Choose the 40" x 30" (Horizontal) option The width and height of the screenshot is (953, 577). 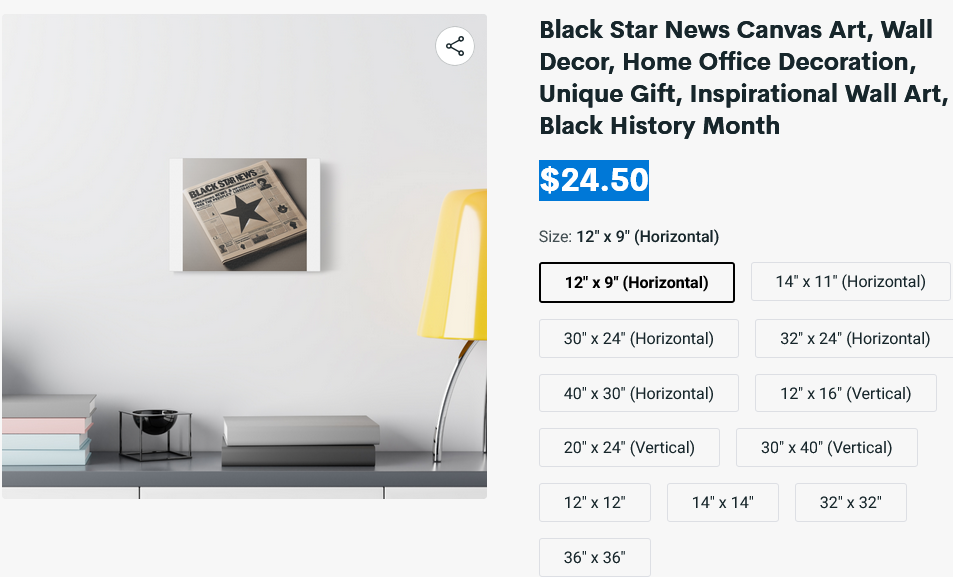point(639,393)
